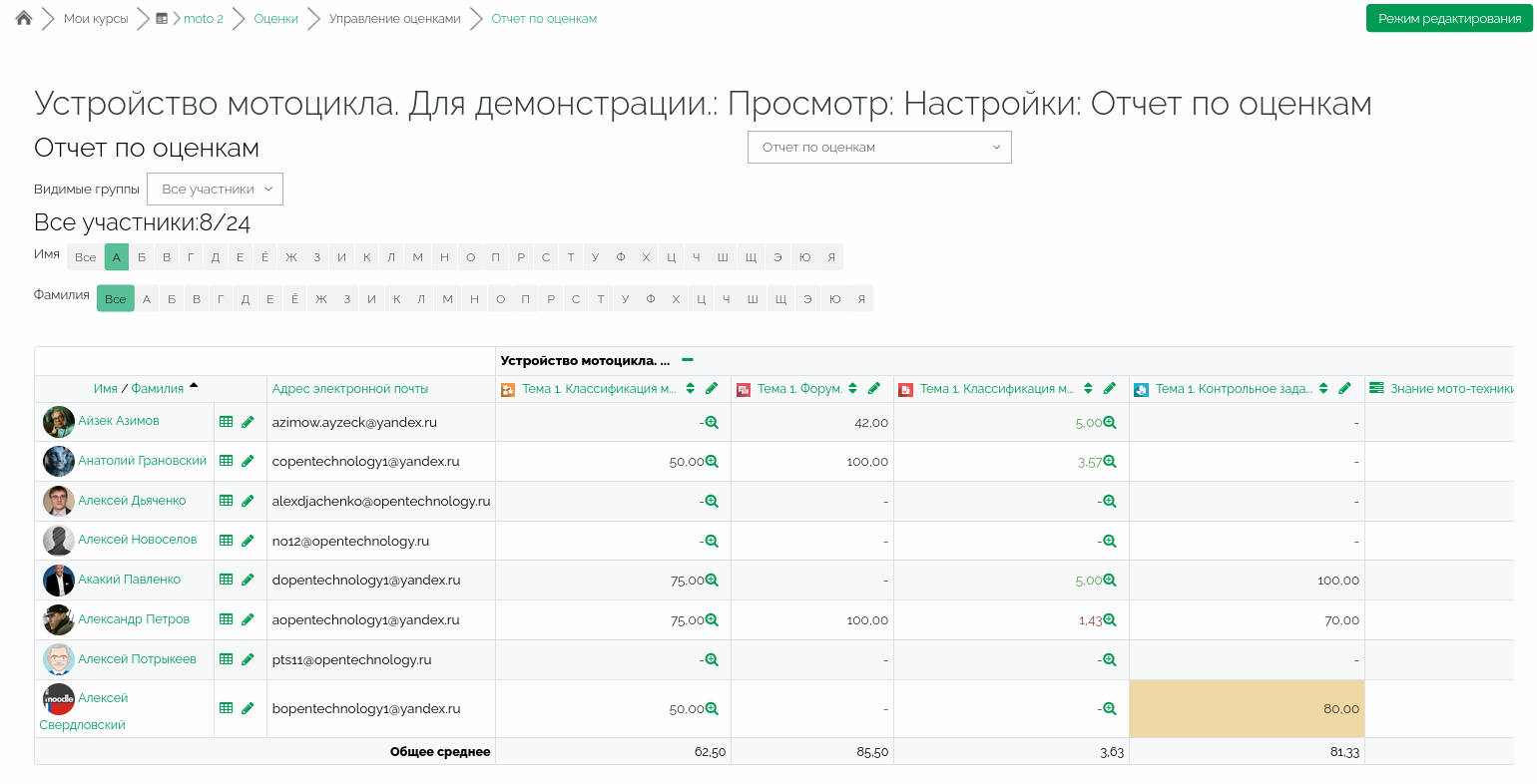Open moto 2 course in breadcrumb
Viewport: 1537px width, 784px height.
pos(203,19)
